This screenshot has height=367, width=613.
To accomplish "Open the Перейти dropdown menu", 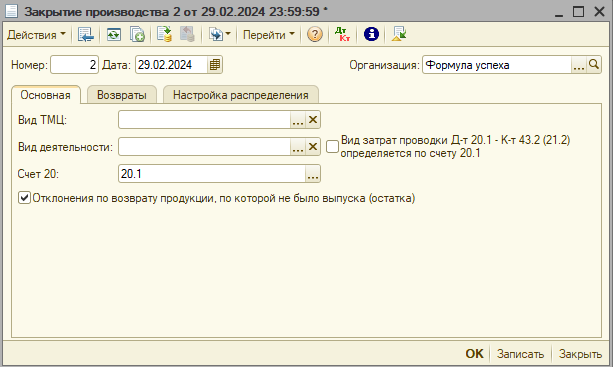I will [x=269, y=35].
